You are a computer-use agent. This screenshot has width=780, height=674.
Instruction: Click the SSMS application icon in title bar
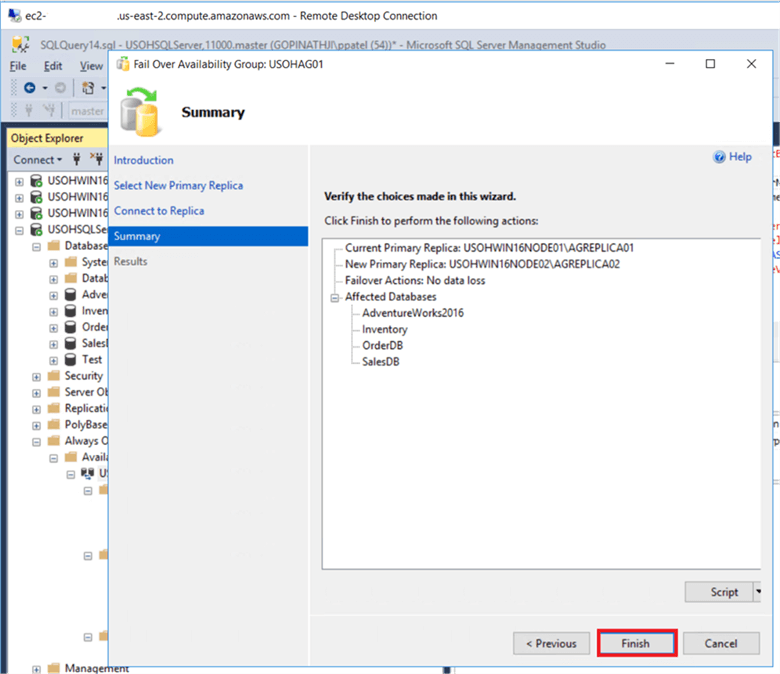pyautogui.click(x=20, y=45)
